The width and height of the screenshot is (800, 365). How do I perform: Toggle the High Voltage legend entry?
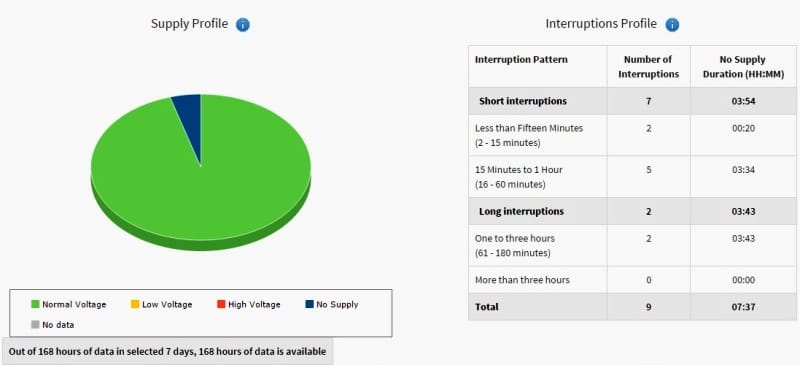(248, 304)
